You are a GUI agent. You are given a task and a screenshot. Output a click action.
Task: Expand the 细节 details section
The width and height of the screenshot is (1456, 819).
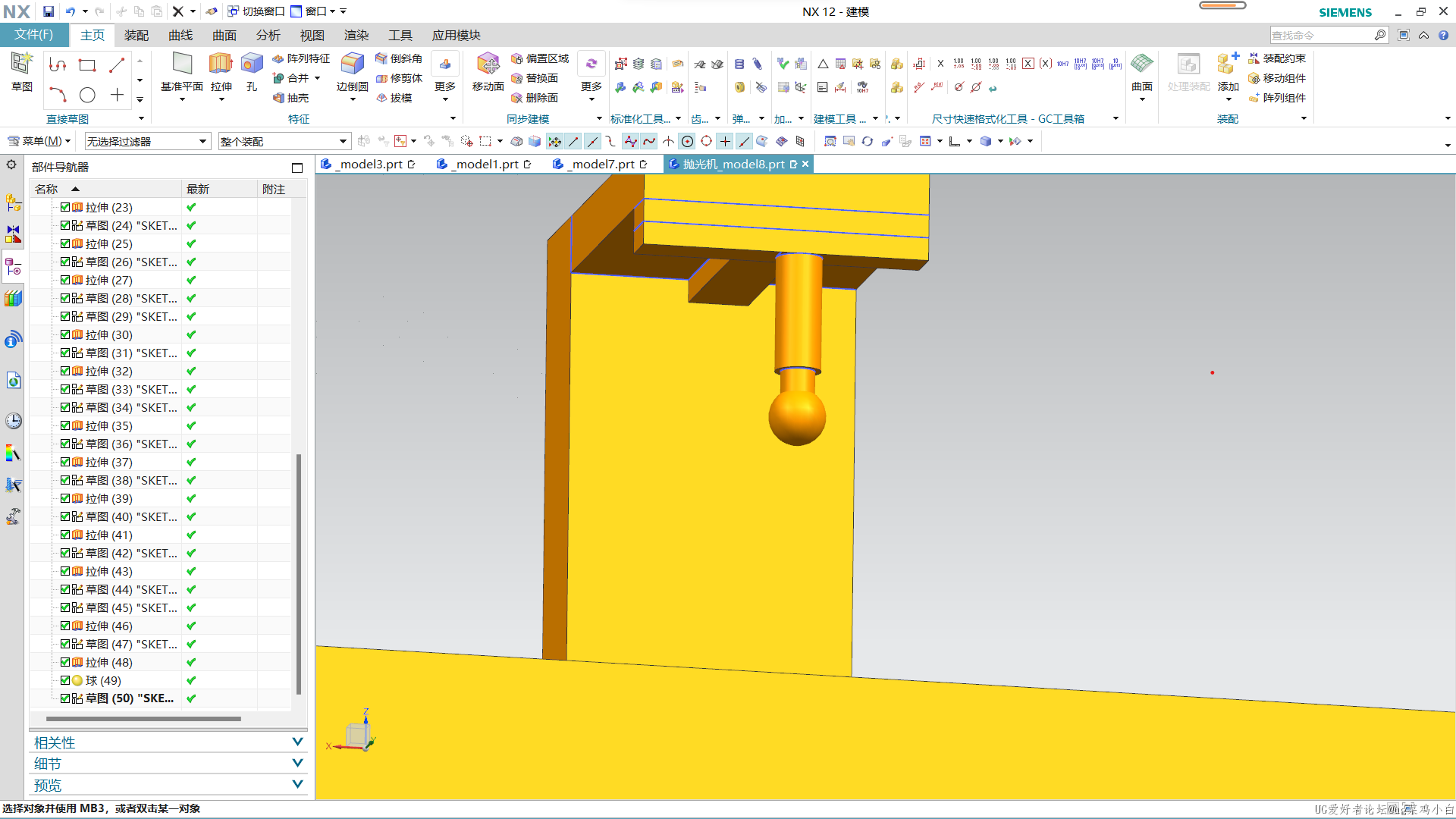(168, 764)
